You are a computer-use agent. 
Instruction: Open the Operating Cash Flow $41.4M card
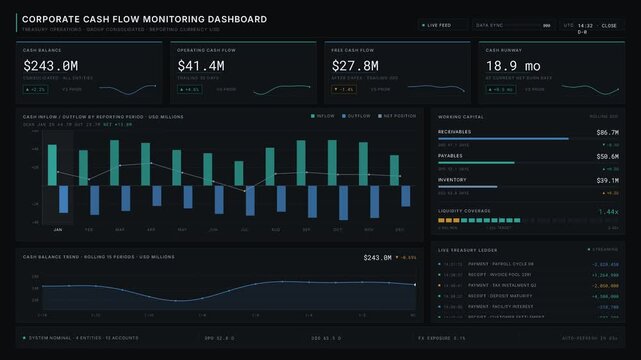pos(243,72)
